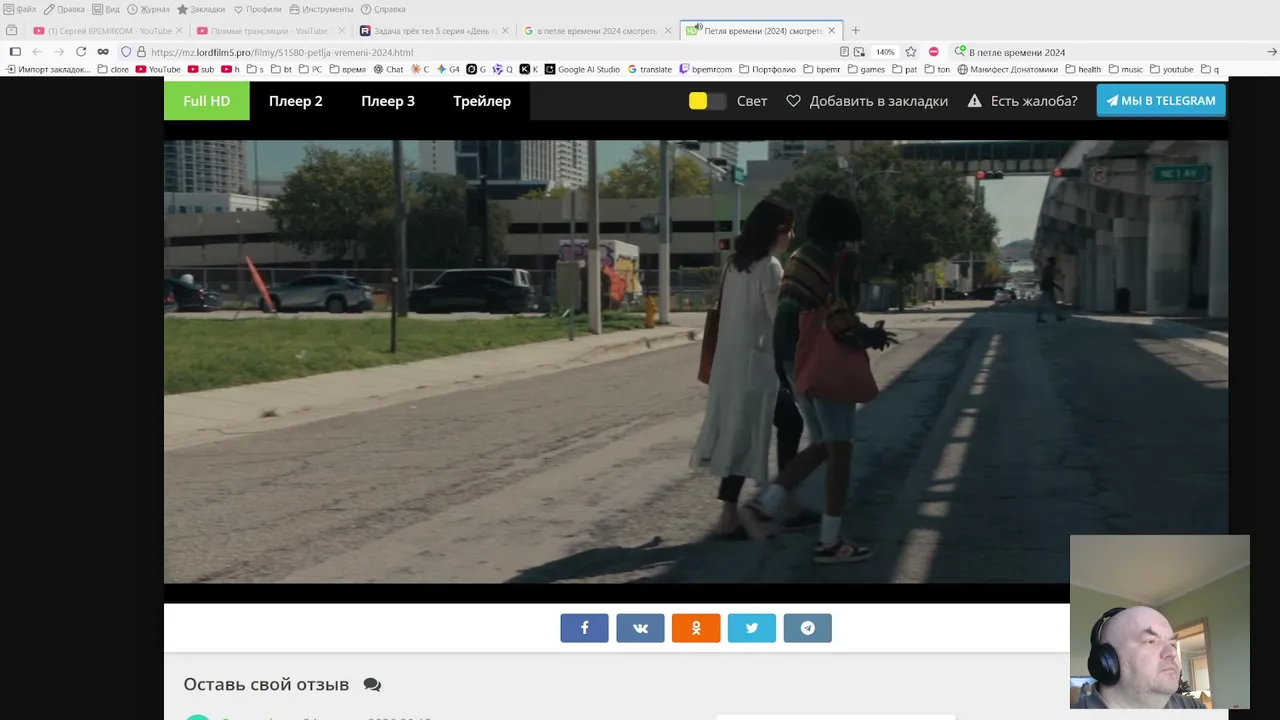
Task: Close the Сергей ВРЕМЯКОМ YouTube tab
Action: pyautogui.click(x=180, y=31)
